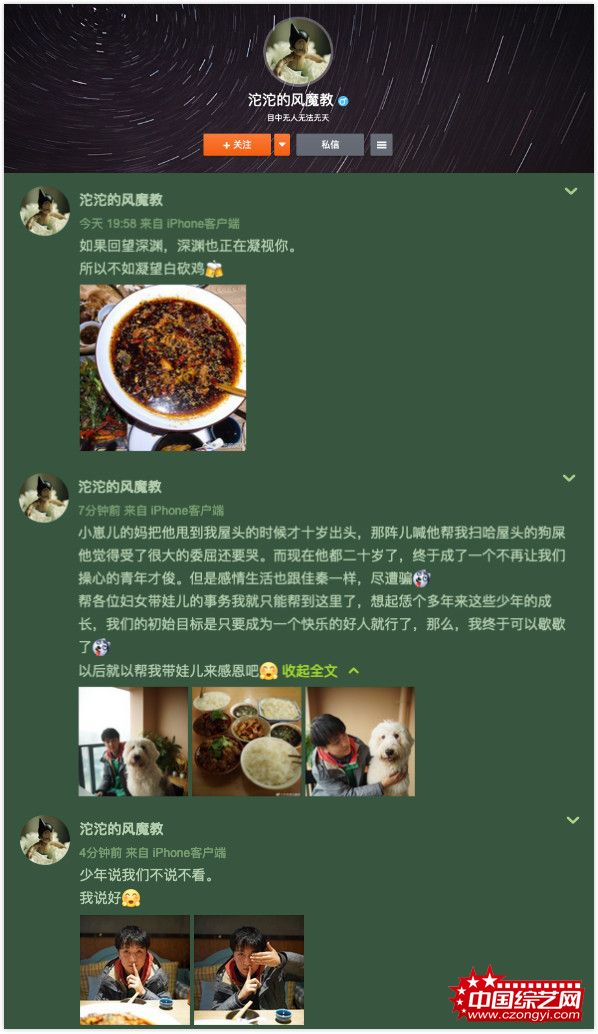The width and height of the screenshot is (598, 1034).
Task: Open the third post author's avatar
Action: [44, 840]
